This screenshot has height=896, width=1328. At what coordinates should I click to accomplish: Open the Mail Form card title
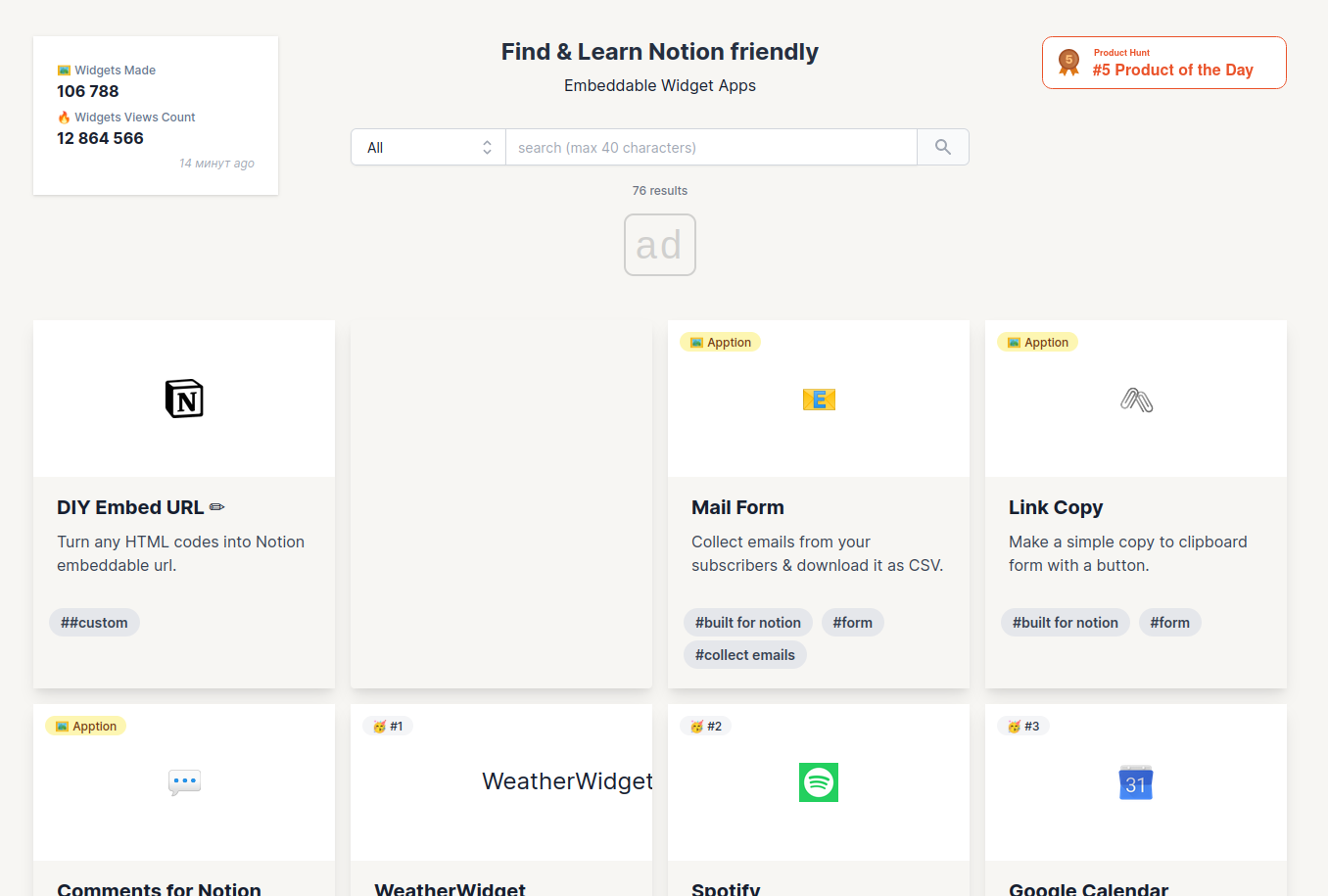pos(737,507)
